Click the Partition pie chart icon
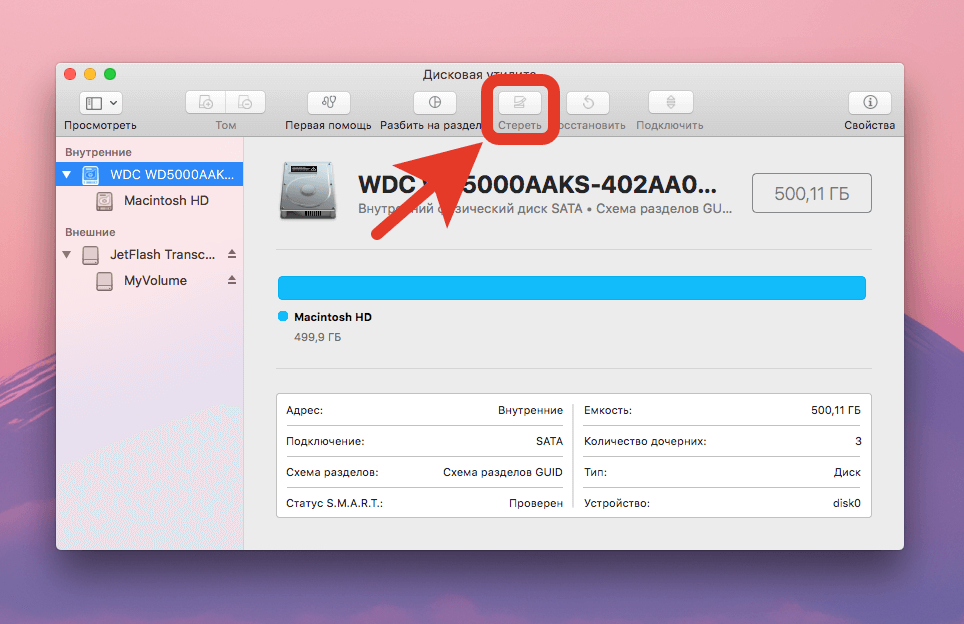 [x=435, y=102]
